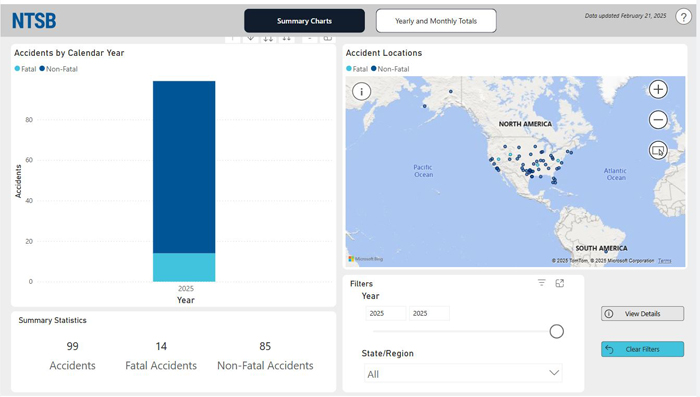Toggle Fatal legend on map
The image size is (700, 397).
point(357,69)
